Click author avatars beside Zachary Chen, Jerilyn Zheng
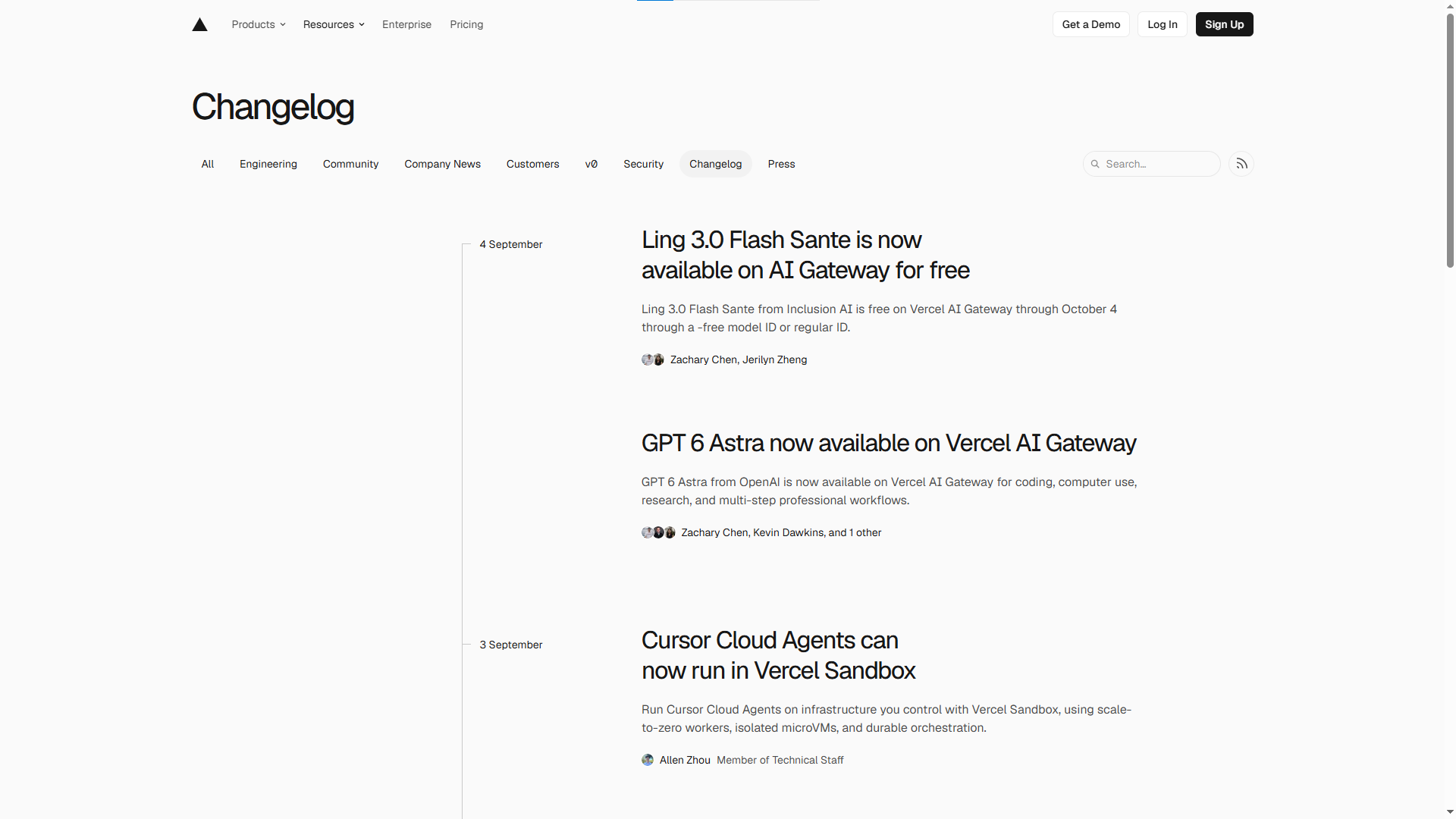This screenshot has height=819, width=1456. [x=653, y=359]
